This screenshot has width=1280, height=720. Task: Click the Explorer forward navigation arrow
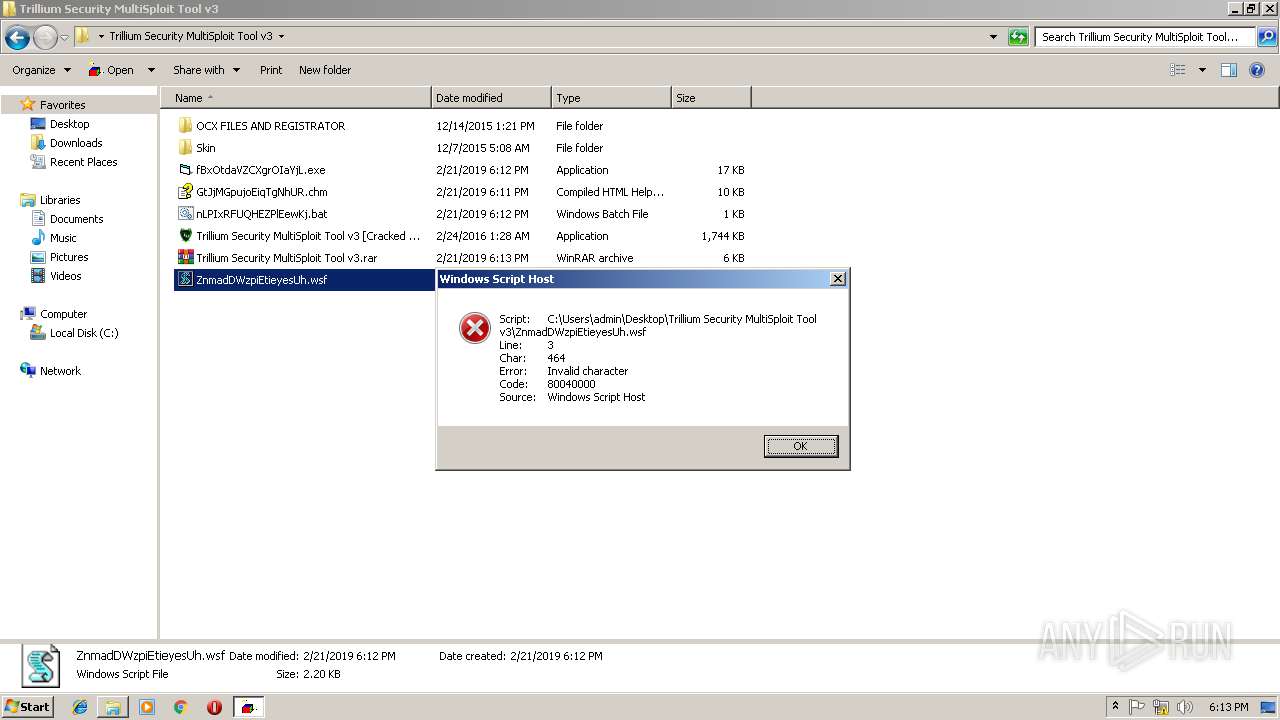click(x=45, y=38)
